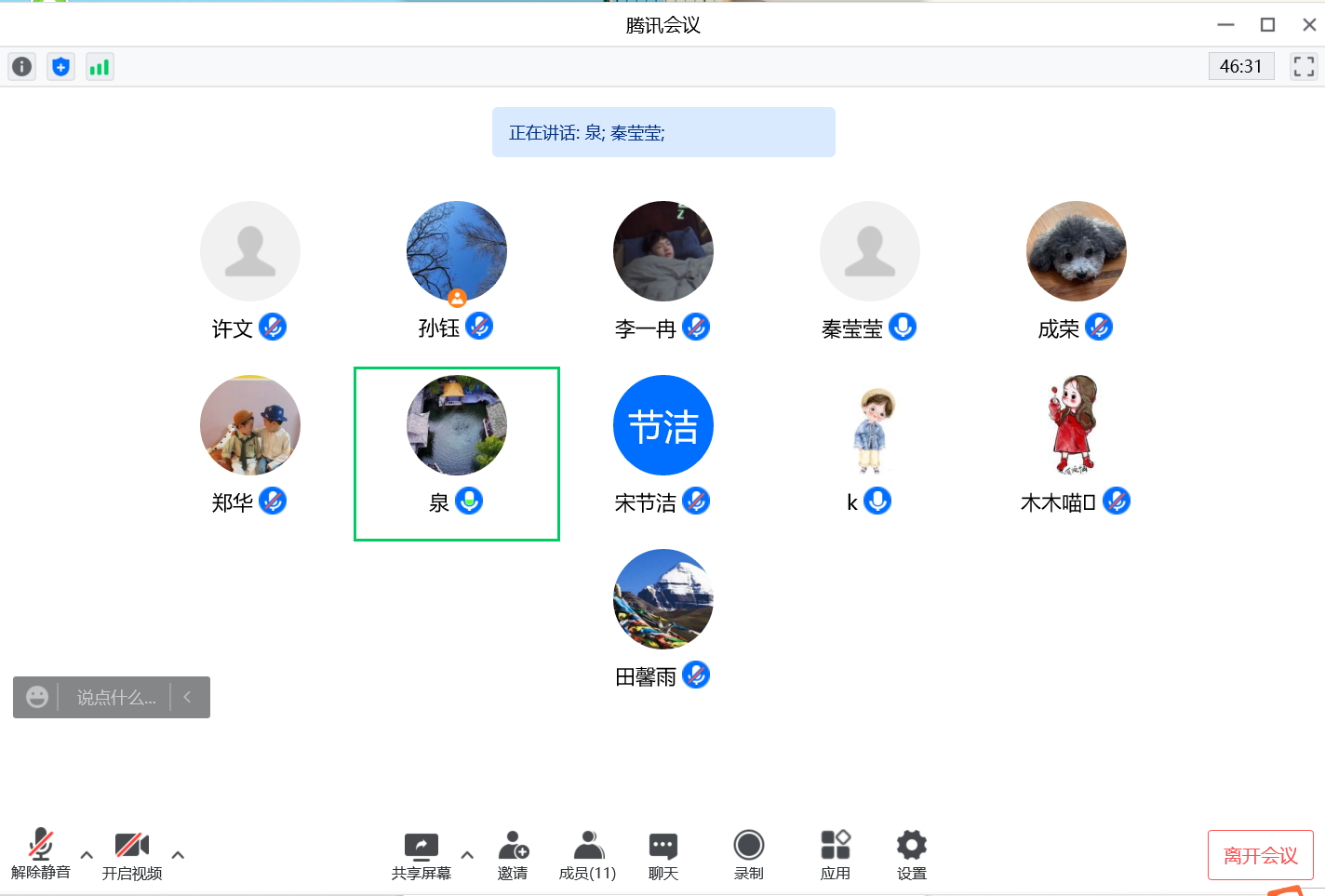Image resolution: width=1325 pixels, height=896 pixels.
Task: Check the green network signal icon
Action: (x=100, y=67)
